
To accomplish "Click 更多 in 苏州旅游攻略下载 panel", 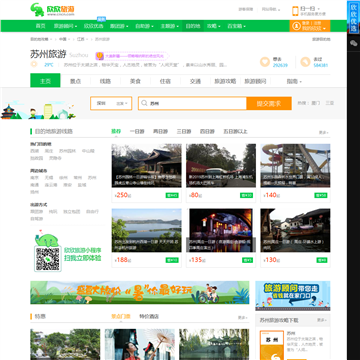I will [321, 320].
